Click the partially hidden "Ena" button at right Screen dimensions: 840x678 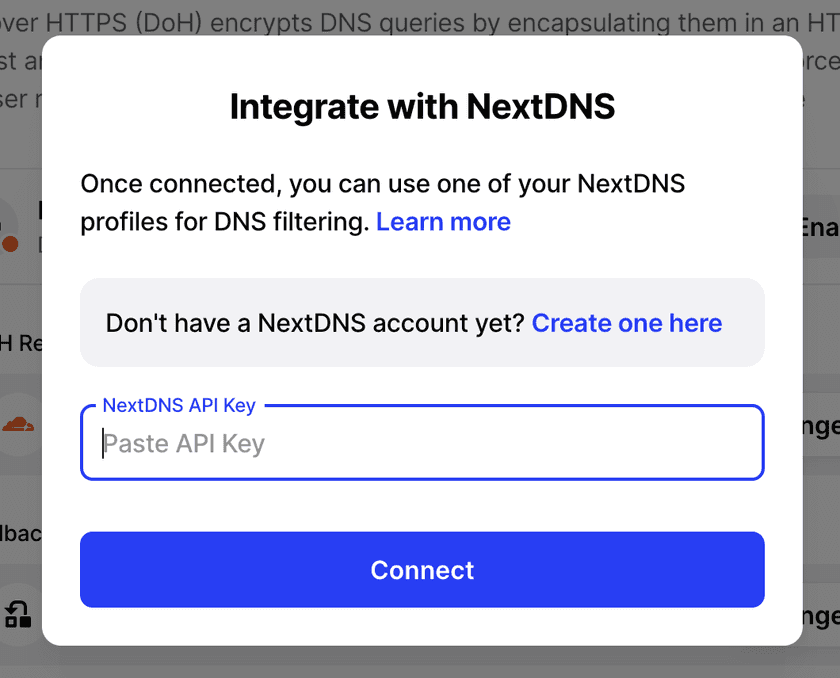[820, 228]
